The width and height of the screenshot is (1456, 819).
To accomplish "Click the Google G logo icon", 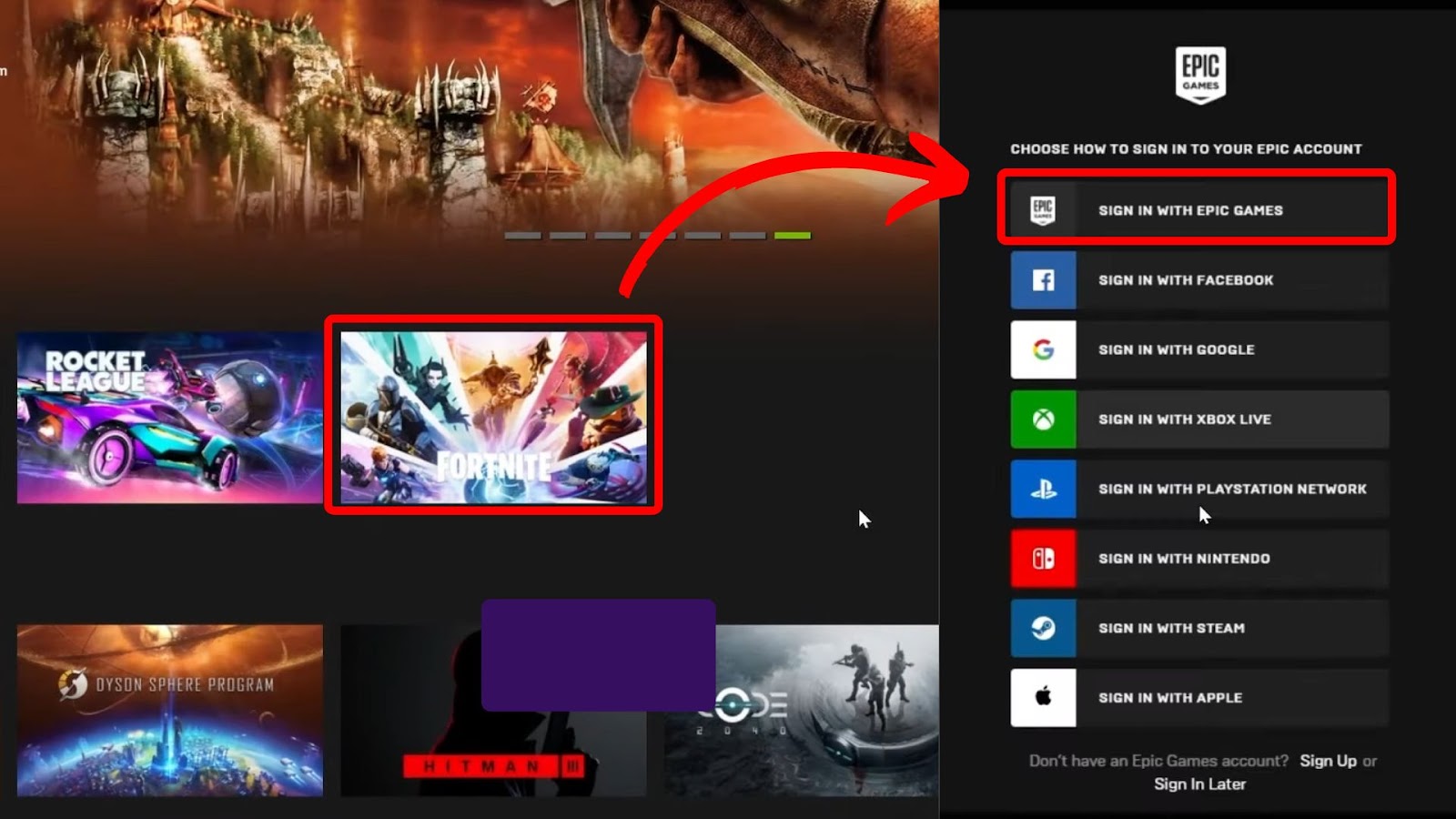I will point(1043,349).
